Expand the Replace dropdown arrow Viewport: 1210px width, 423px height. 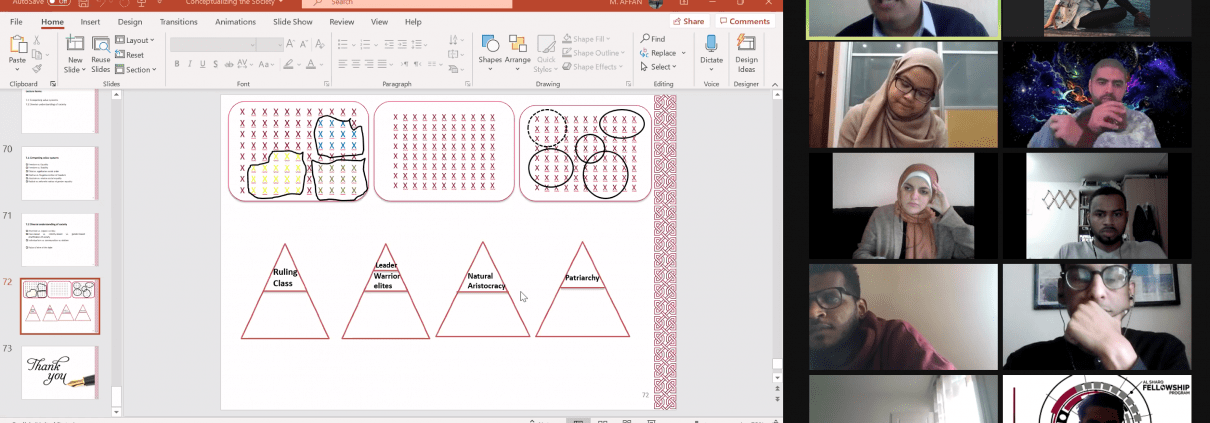click(x=684, y=53)
